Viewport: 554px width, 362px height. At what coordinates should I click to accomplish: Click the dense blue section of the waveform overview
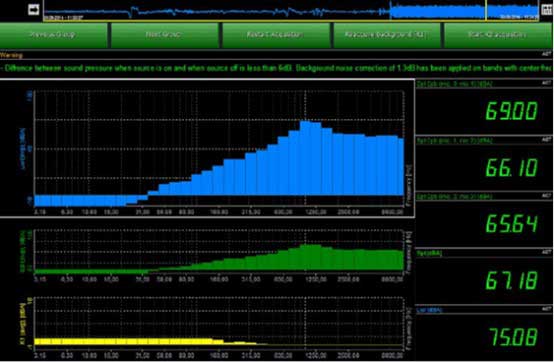click(437, 11)
